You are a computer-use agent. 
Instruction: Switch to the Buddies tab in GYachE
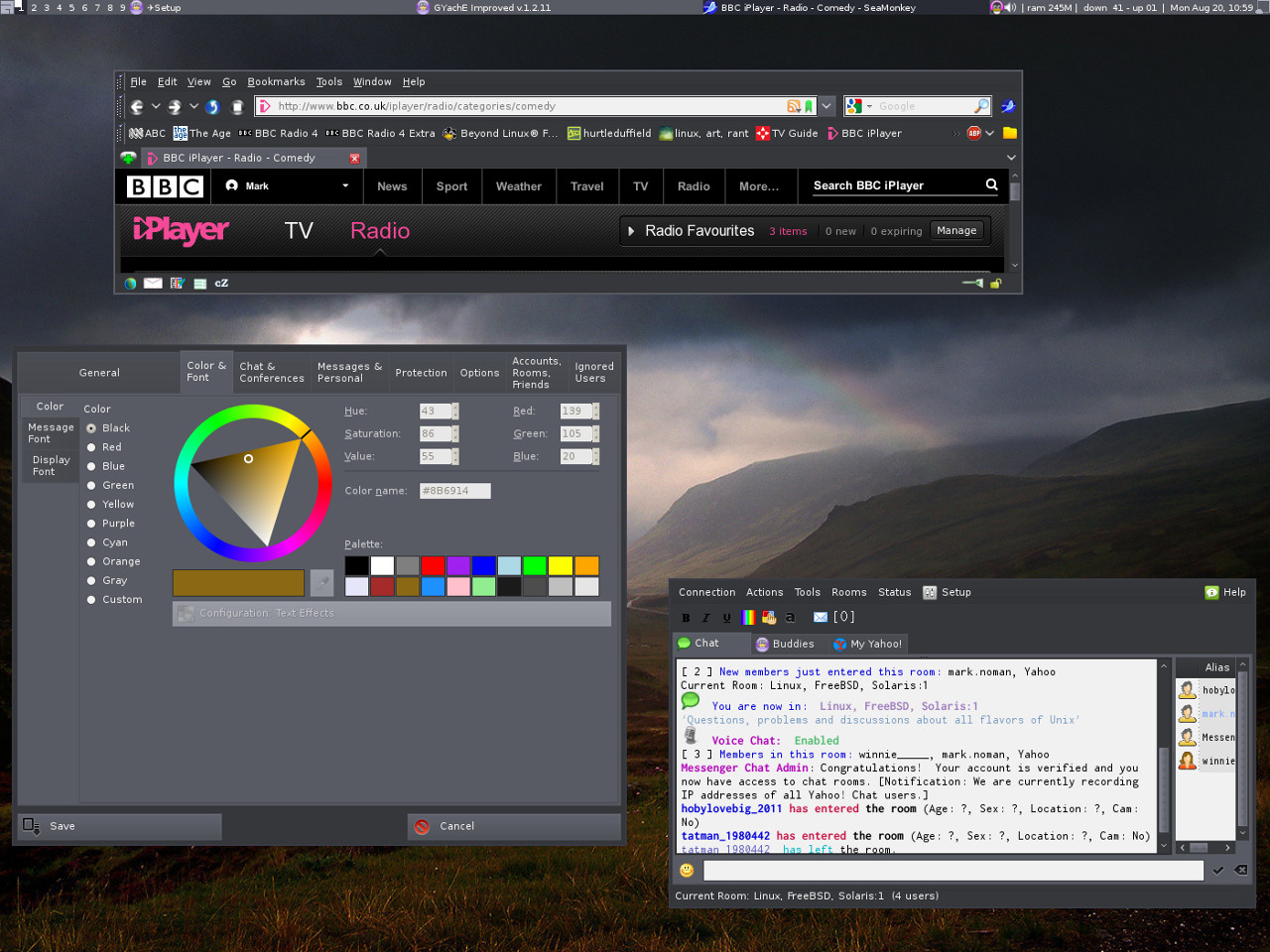coord(784,644)
